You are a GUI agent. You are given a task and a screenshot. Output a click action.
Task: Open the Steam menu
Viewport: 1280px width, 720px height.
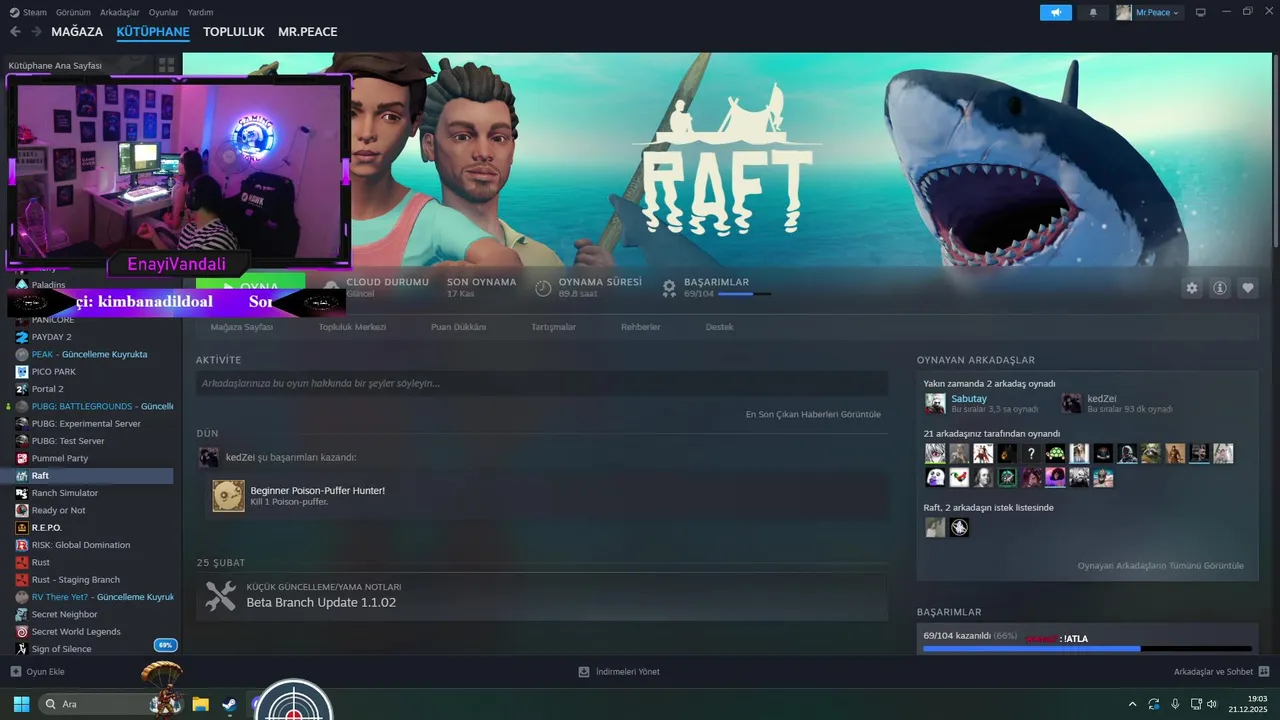[x=28, y=12]
